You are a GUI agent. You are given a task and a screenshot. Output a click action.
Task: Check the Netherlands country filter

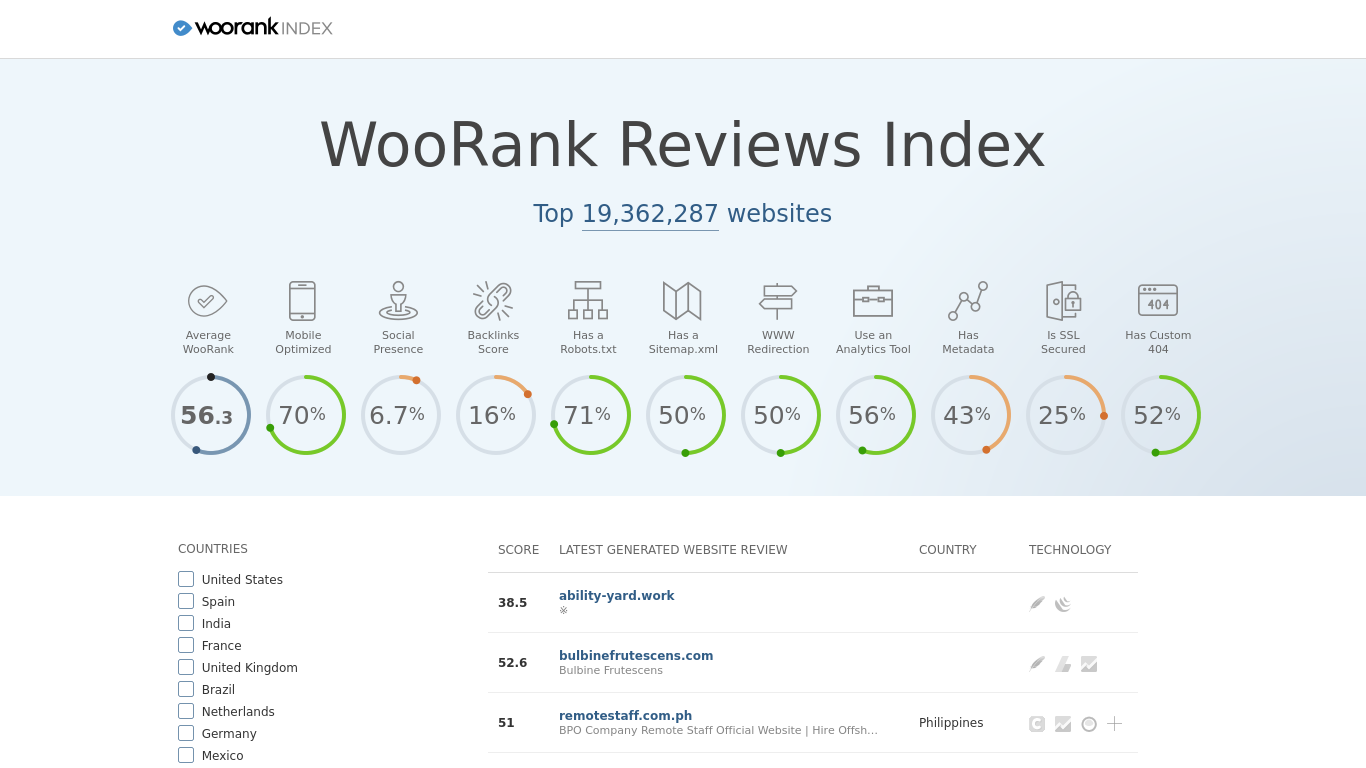tap(186, 711)
